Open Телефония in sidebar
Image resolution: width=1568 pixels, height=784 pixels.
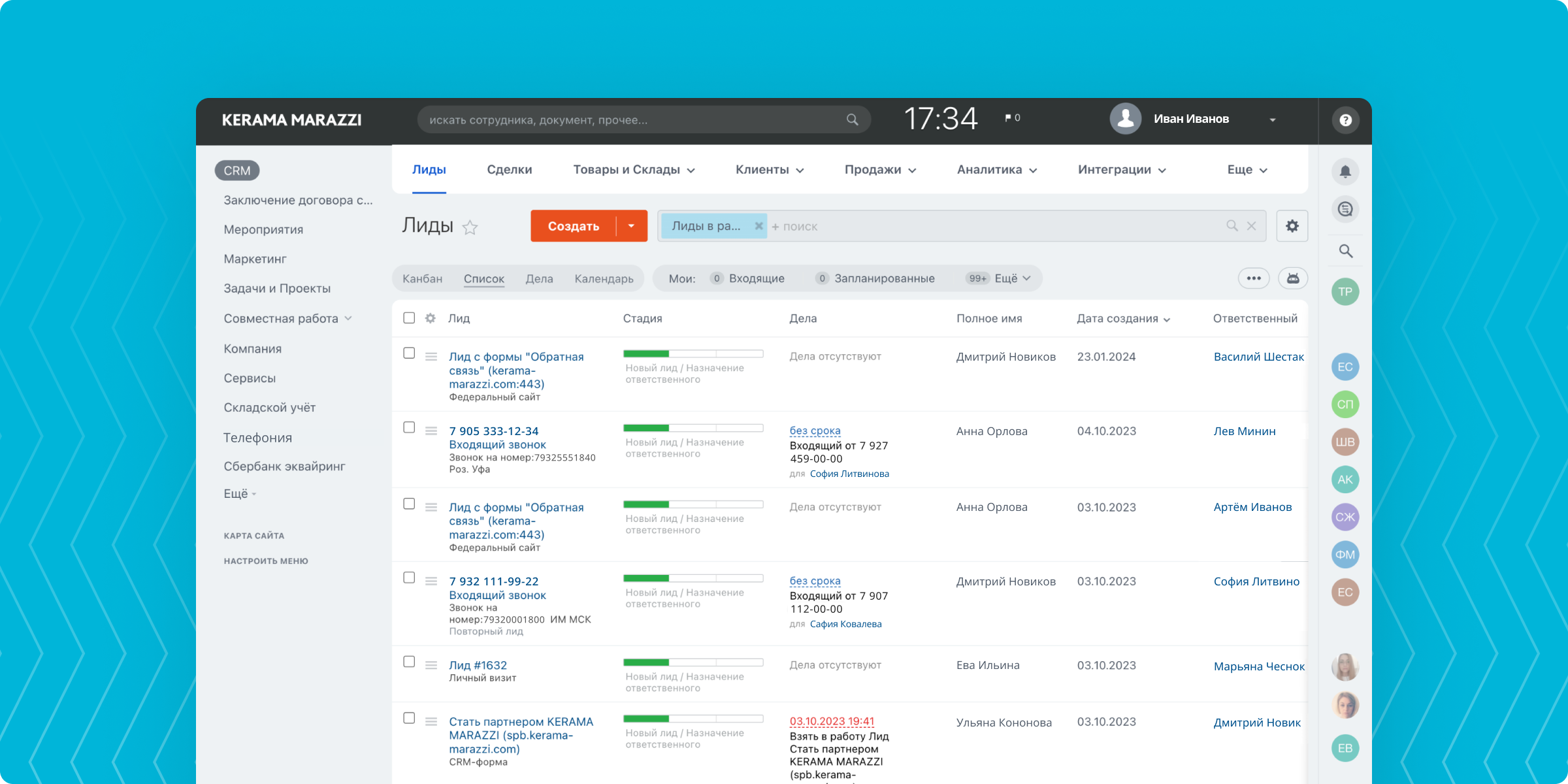pyautogui.click(x=257, y=438)
